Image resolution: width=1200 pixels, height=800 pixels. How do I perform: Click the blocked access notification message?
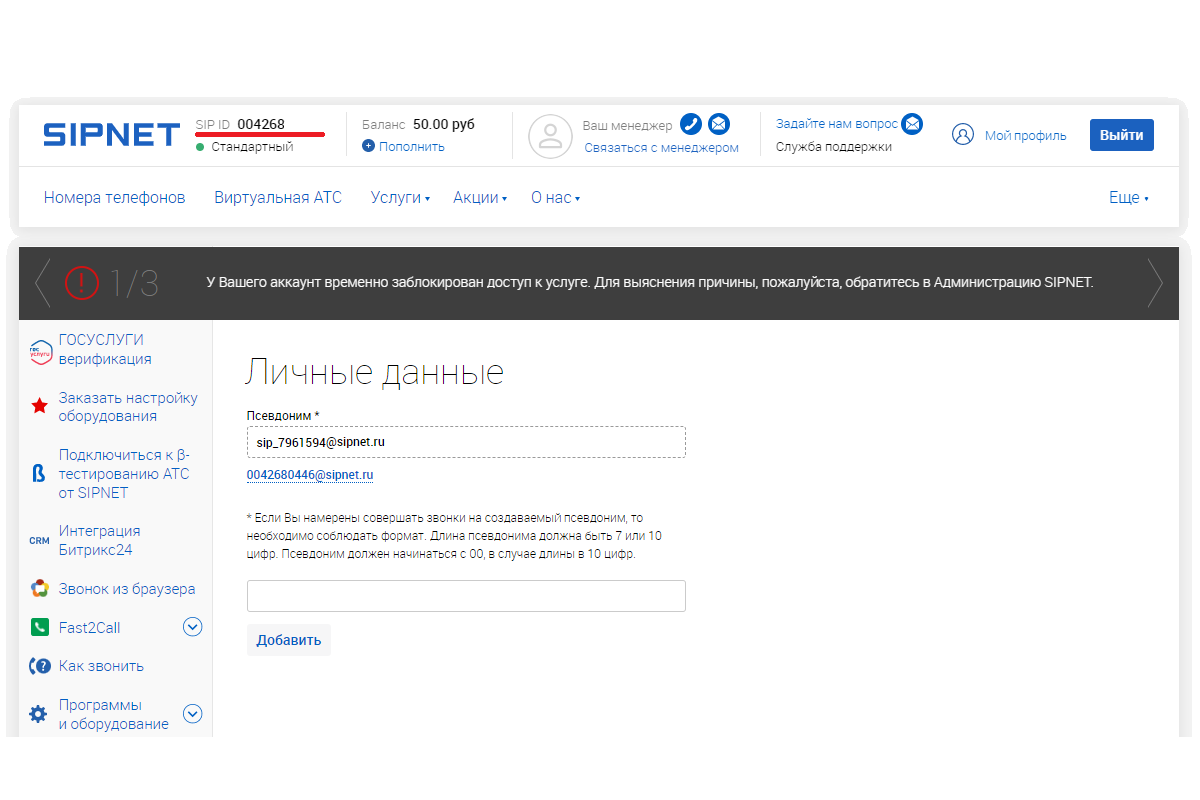(650, 283)
